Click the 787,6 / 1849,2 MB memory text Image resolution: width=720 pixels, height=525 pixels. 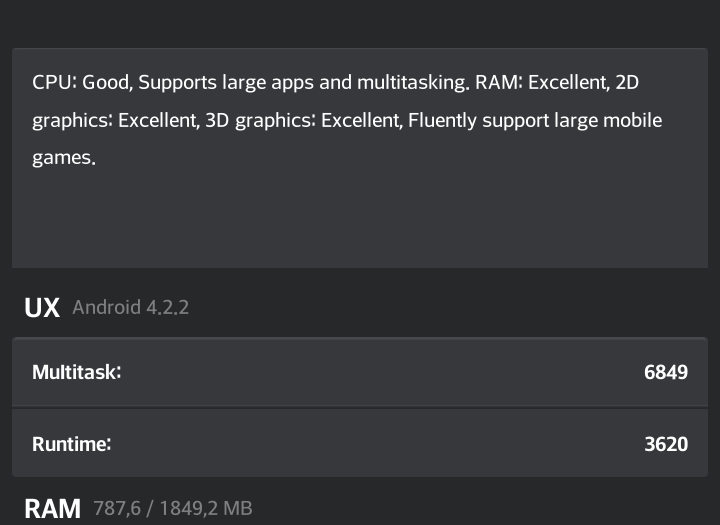[172, 508]
